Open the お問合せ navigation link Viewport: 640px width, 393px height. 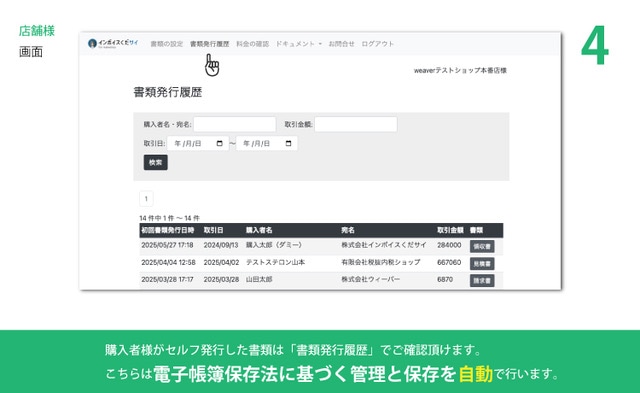341,44
